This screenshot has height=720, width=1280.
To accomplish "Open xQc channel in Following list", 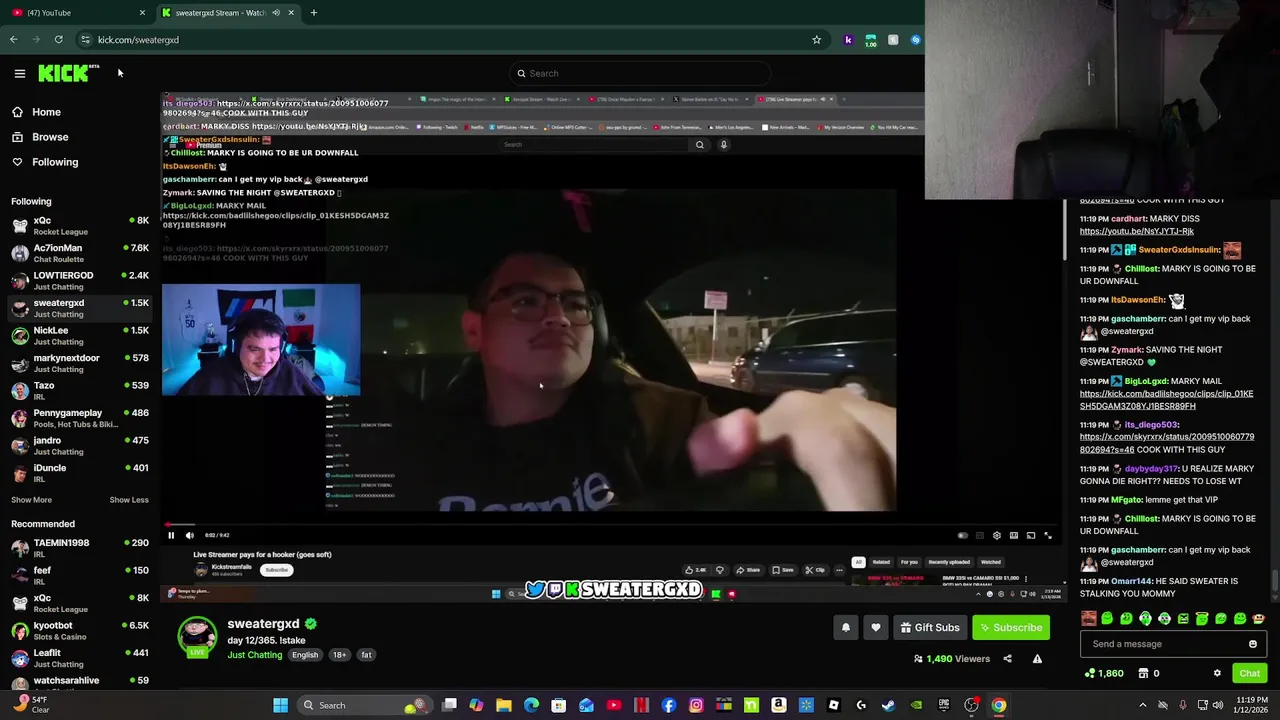I will tap(80, 226).
